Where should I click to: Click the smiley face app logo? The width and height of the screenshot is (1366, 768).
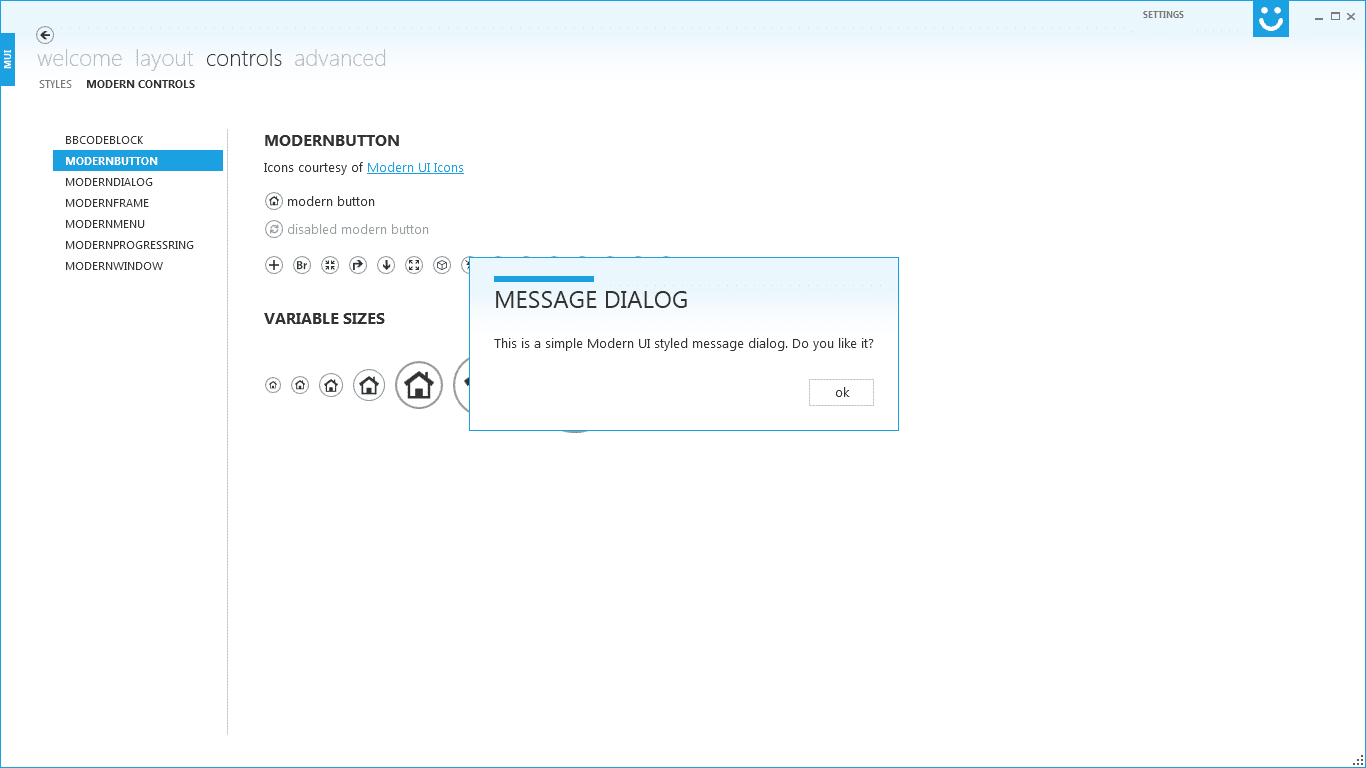coord(1270,18)
